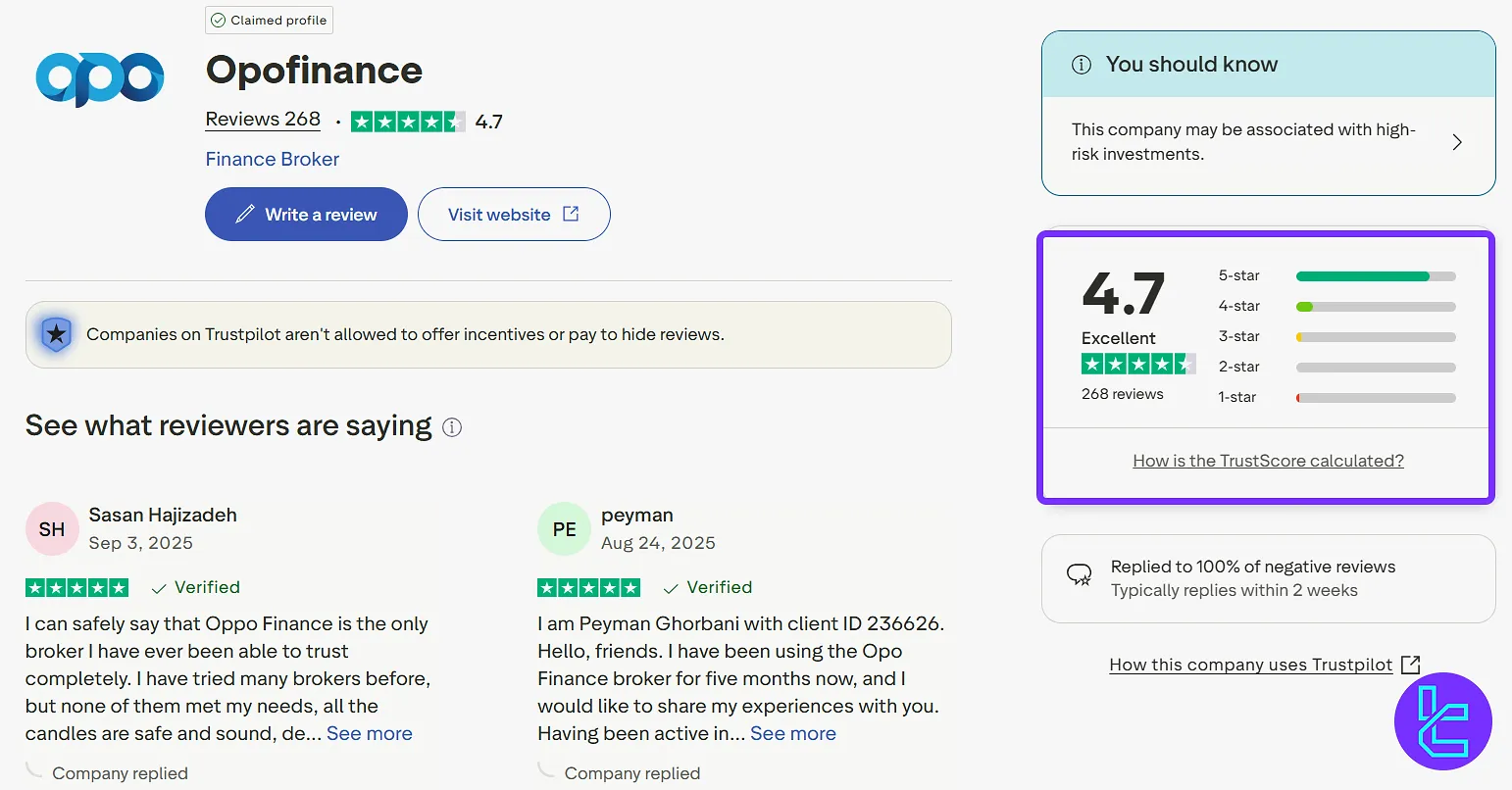Click the PE reviewer avatar
Screen dimensions: 1512x790
click(x=564, y=529)
